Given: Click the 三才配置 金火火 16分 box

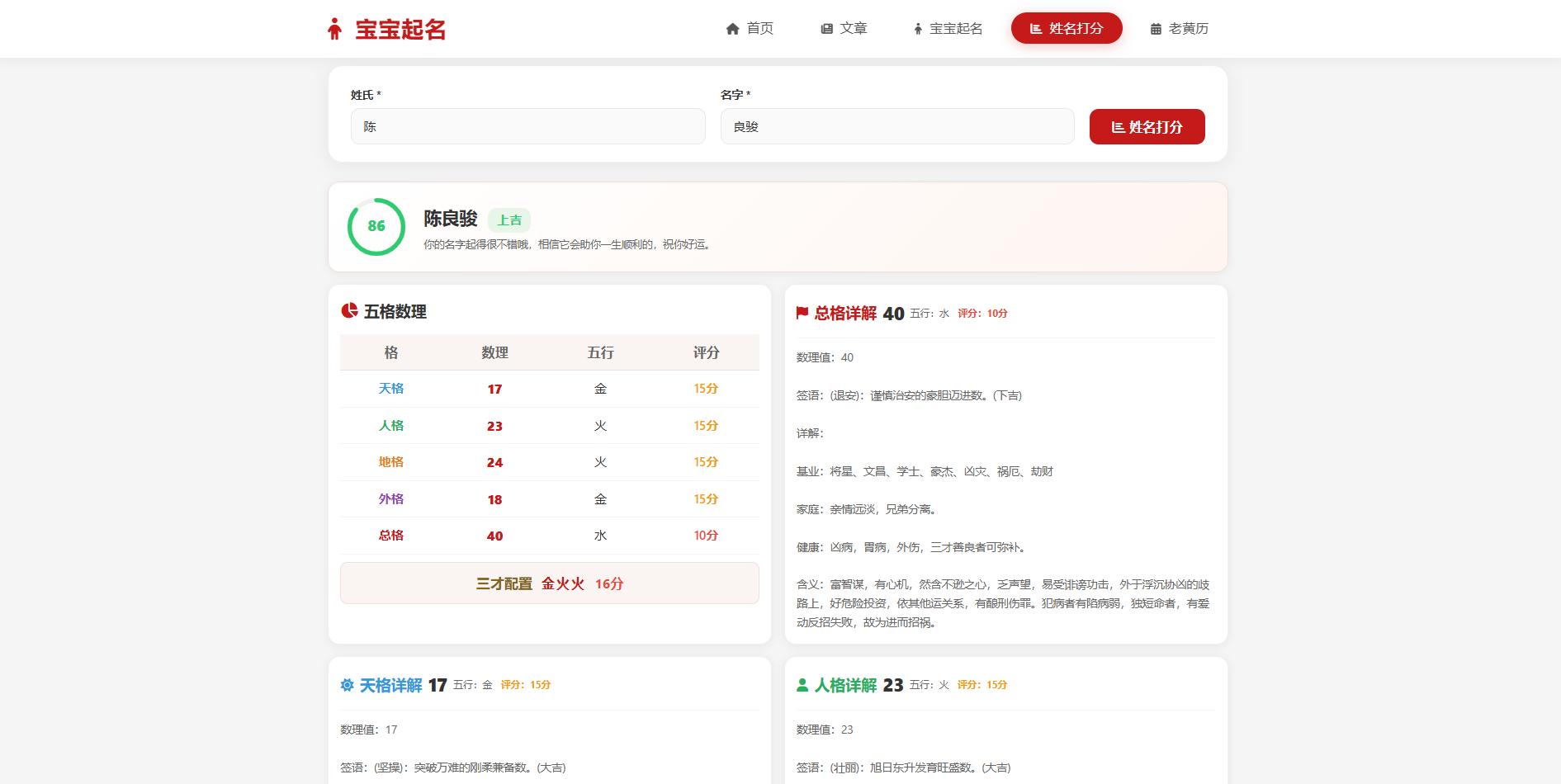Looking at the screenshot, I should click(550, 583).
